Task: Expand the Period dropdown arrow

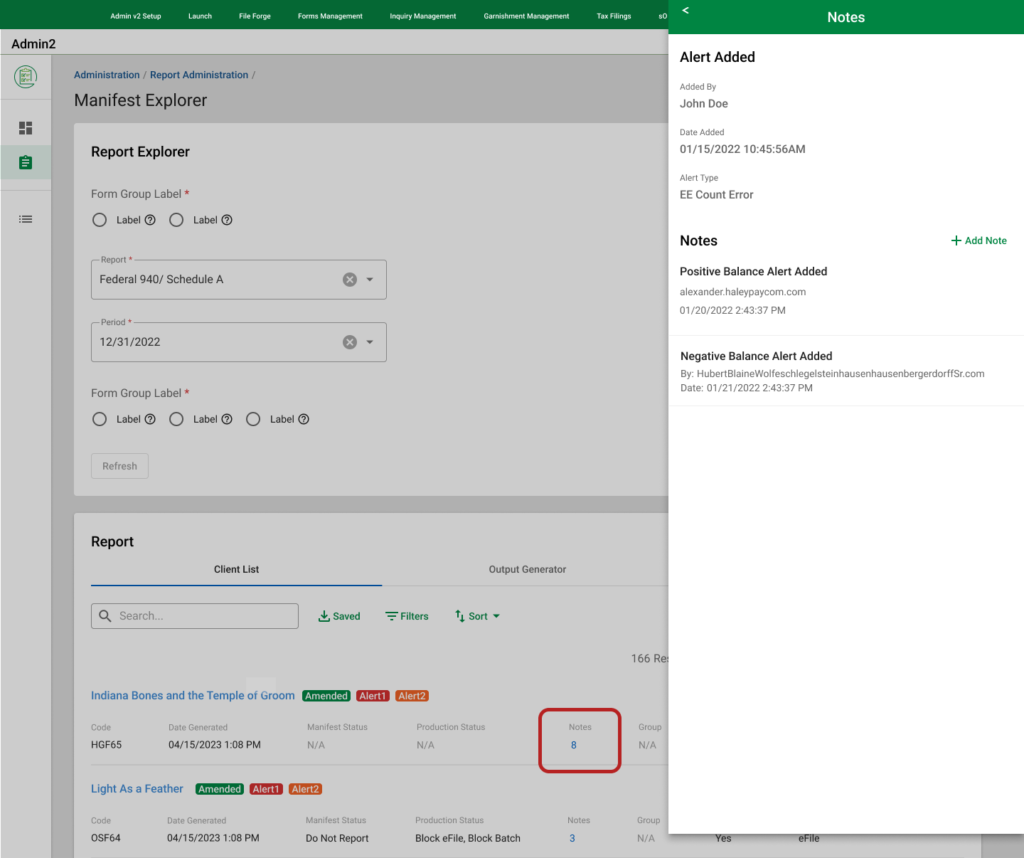Action: click(x=370, y=342)
